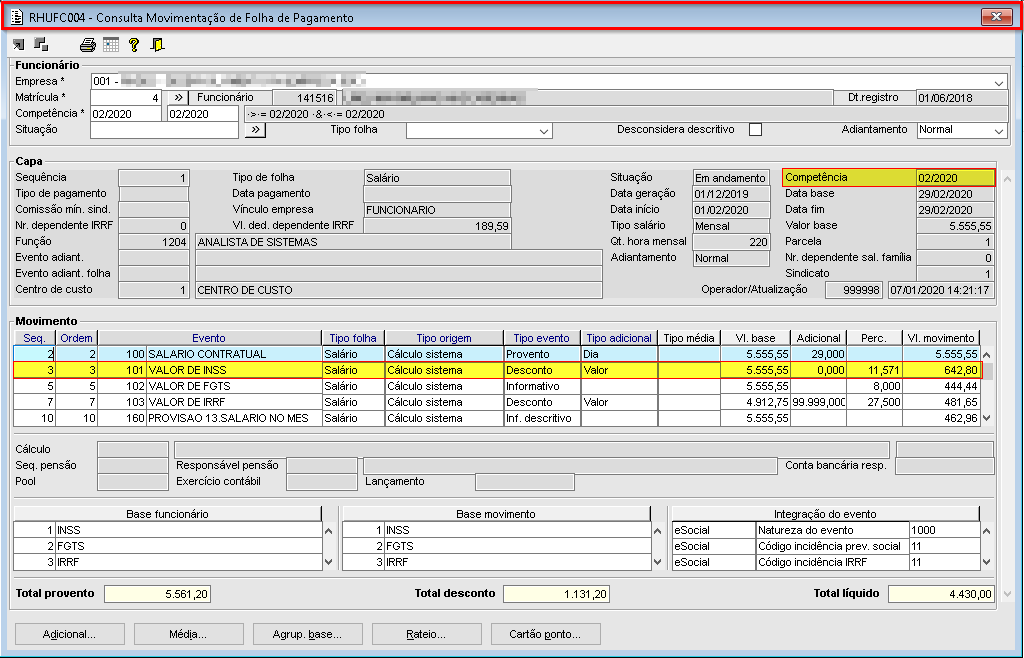Screen dimensions: 1024x658
Task: Open the calendar grid toolbar icon
Action: pyautogui.click(x=111, y=44)
